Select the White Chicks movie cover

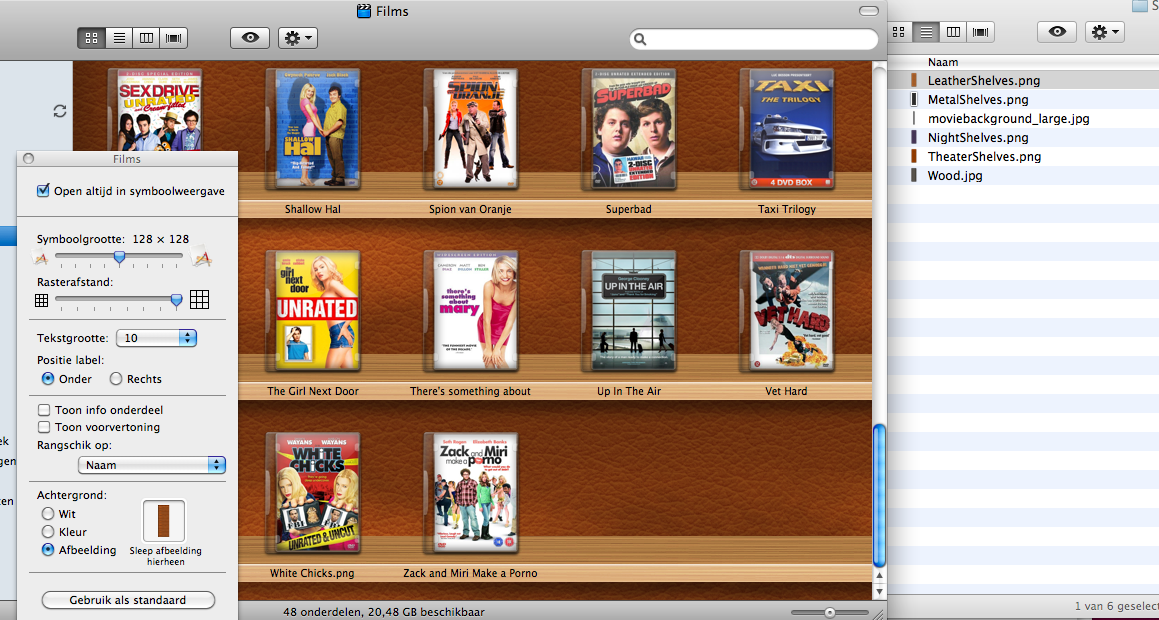313,492
